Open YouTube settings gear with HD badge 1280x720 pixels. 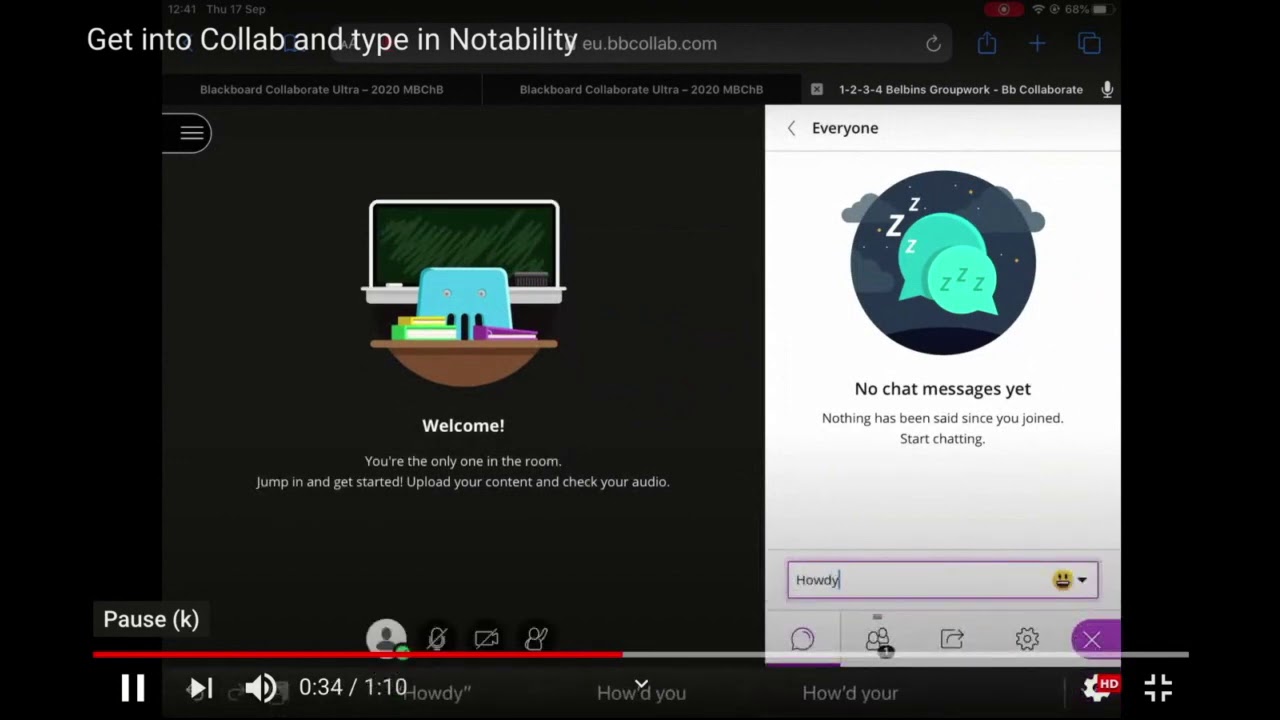[x=1100, y=687]
